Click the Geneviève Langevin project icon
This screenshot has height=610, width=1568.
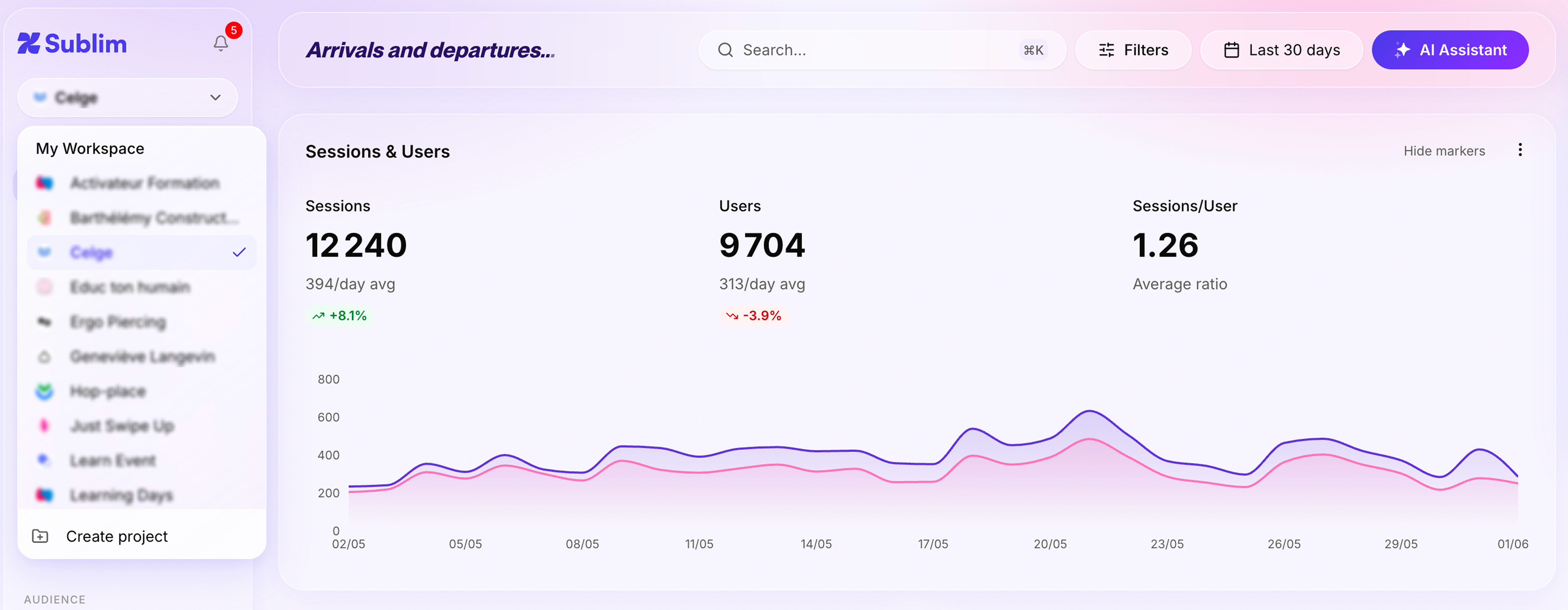[x=44, y=356]
